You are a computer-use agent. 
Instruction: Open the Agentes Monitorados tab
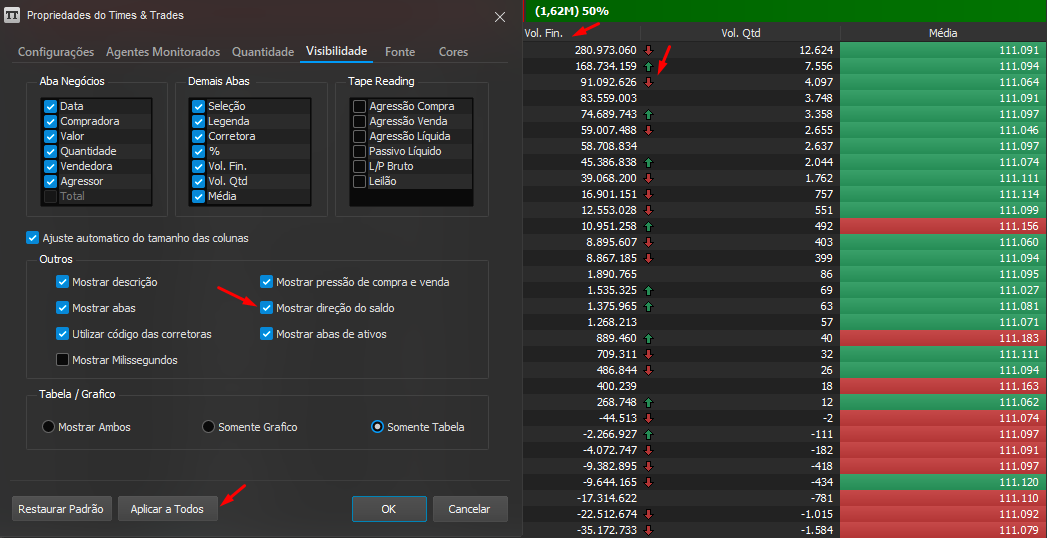(x=163, y=51)
